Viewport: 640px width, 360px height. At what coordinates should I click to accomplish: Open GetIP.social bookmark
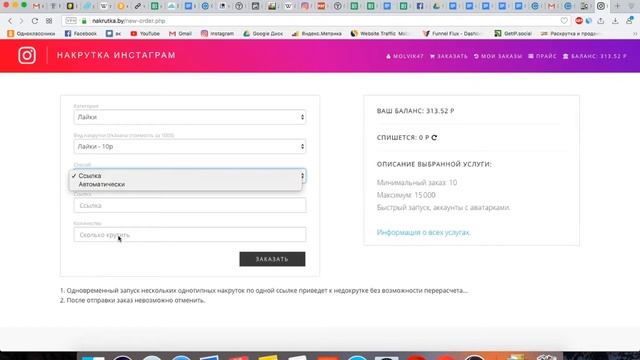(513, 33)
